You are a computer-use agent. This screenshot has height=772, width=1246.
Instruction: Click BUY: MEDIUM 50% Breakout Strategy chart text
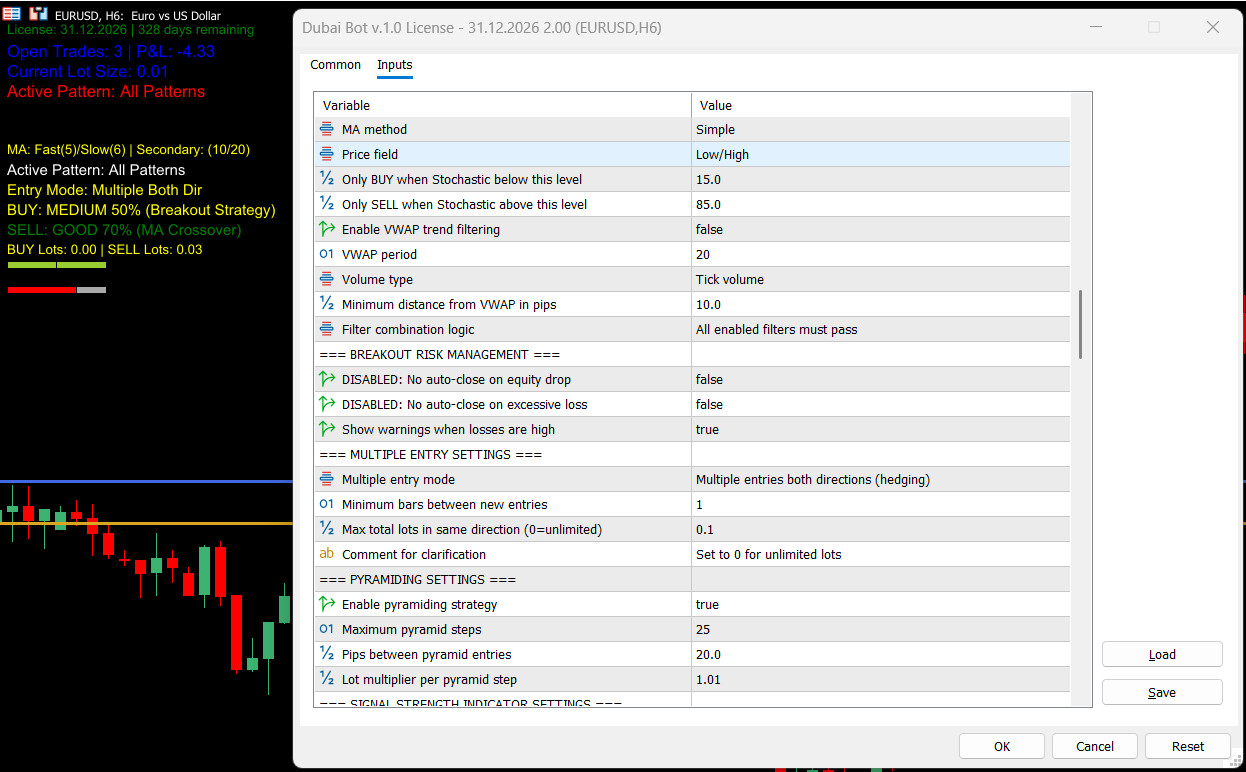coord(141,210)
